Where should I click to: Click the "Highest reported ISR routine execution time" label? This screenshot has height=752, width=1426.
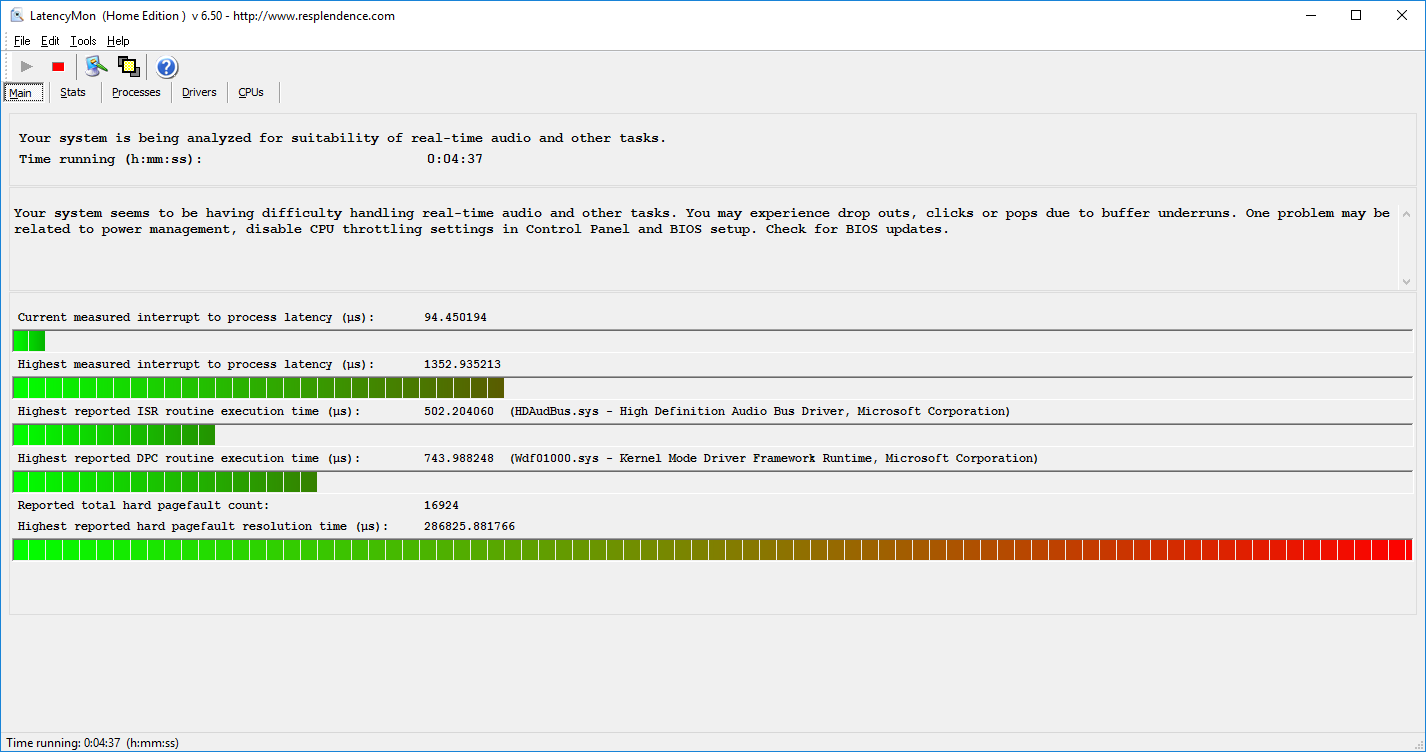click(189, 411)
